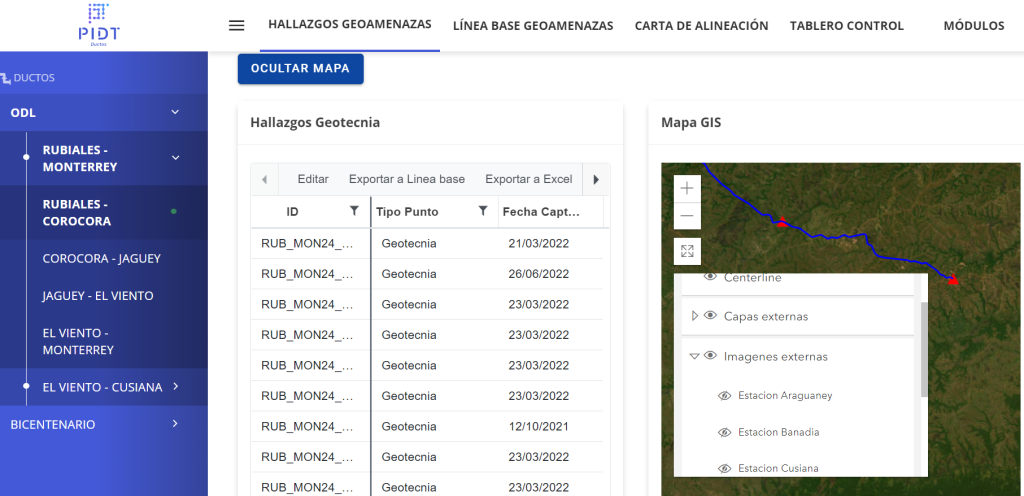The image size is (1024, 496).
Task: Click the PIDT logo
Action: pyautogui.click(x=98, y=25)
